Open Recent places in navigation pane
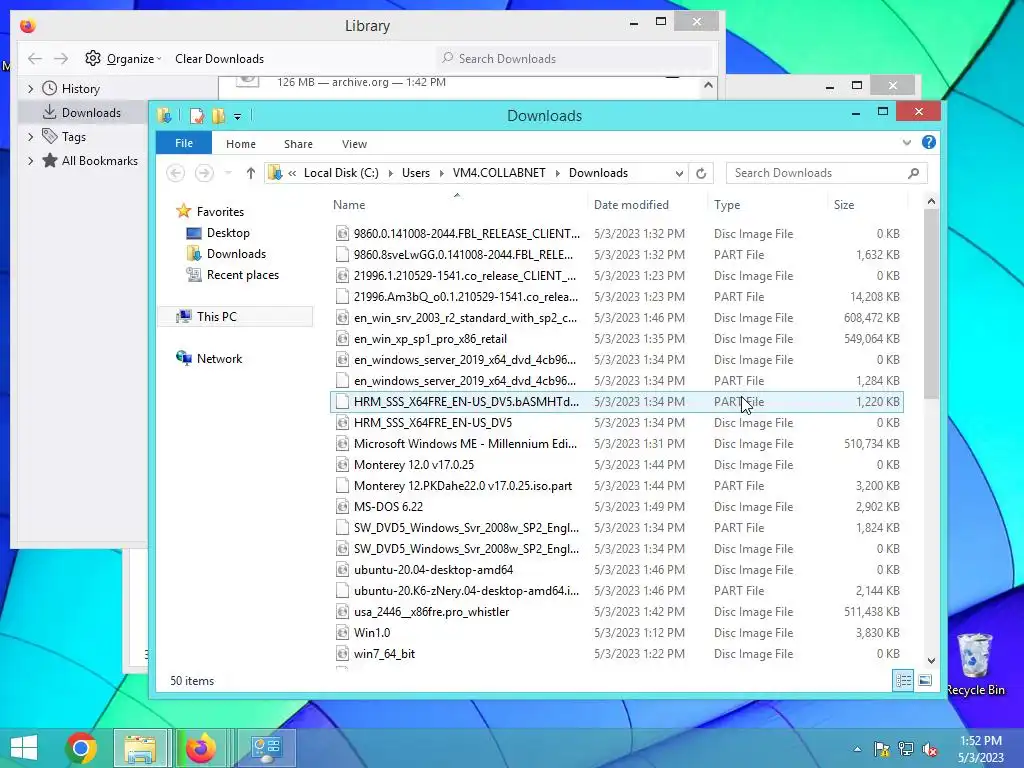 242,275
